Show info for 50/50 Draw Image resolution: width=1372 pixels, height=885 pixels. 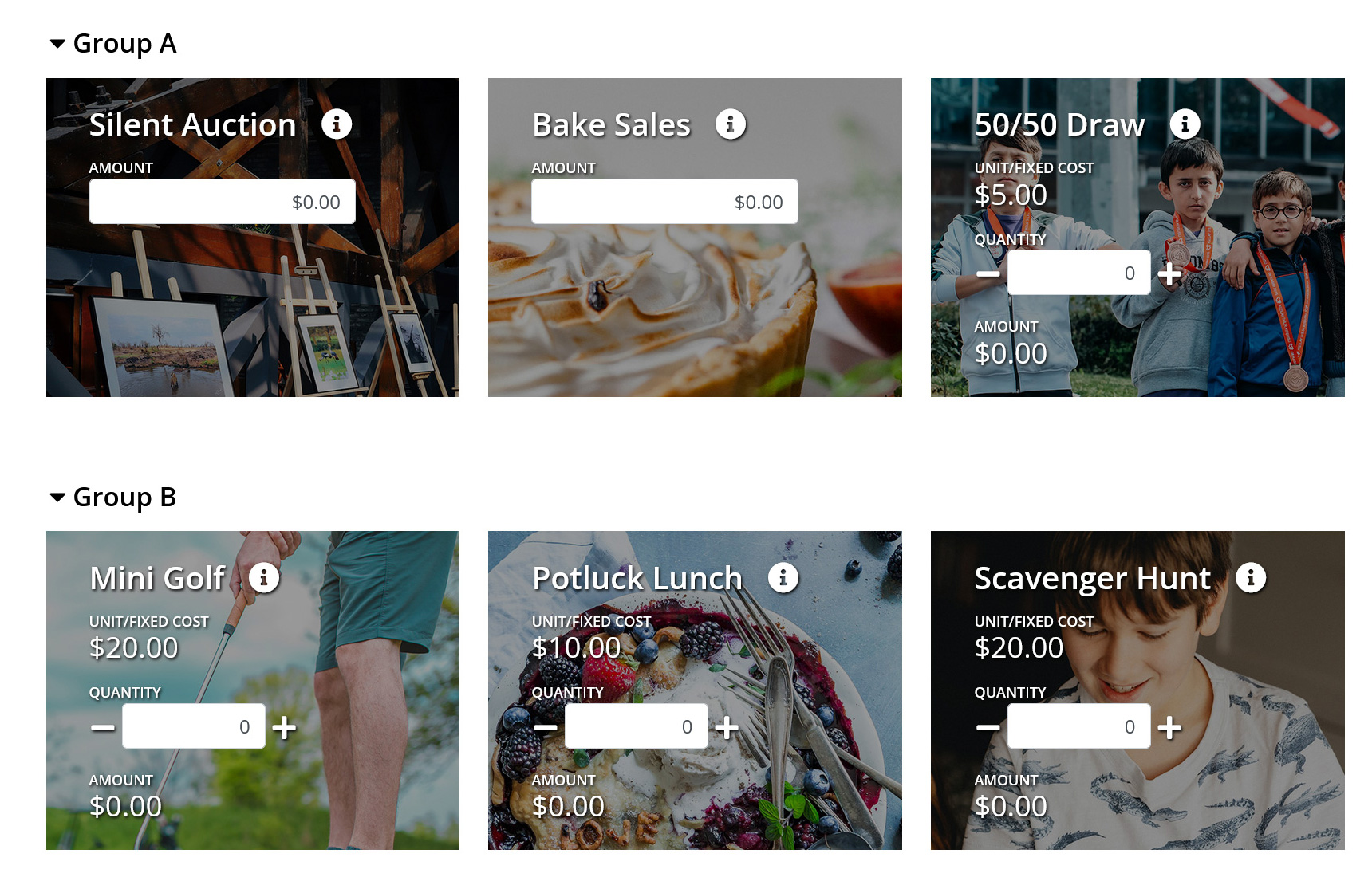[1185, 124]
